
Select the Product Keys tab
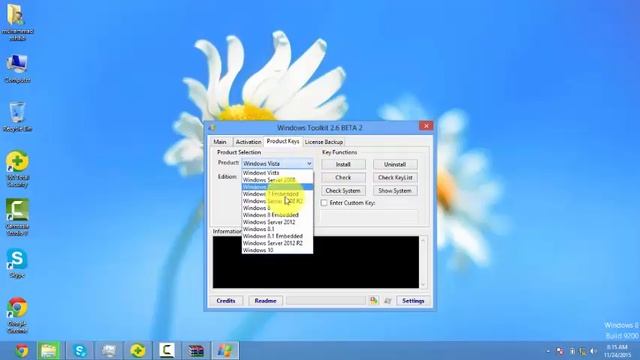pos(283,141)
